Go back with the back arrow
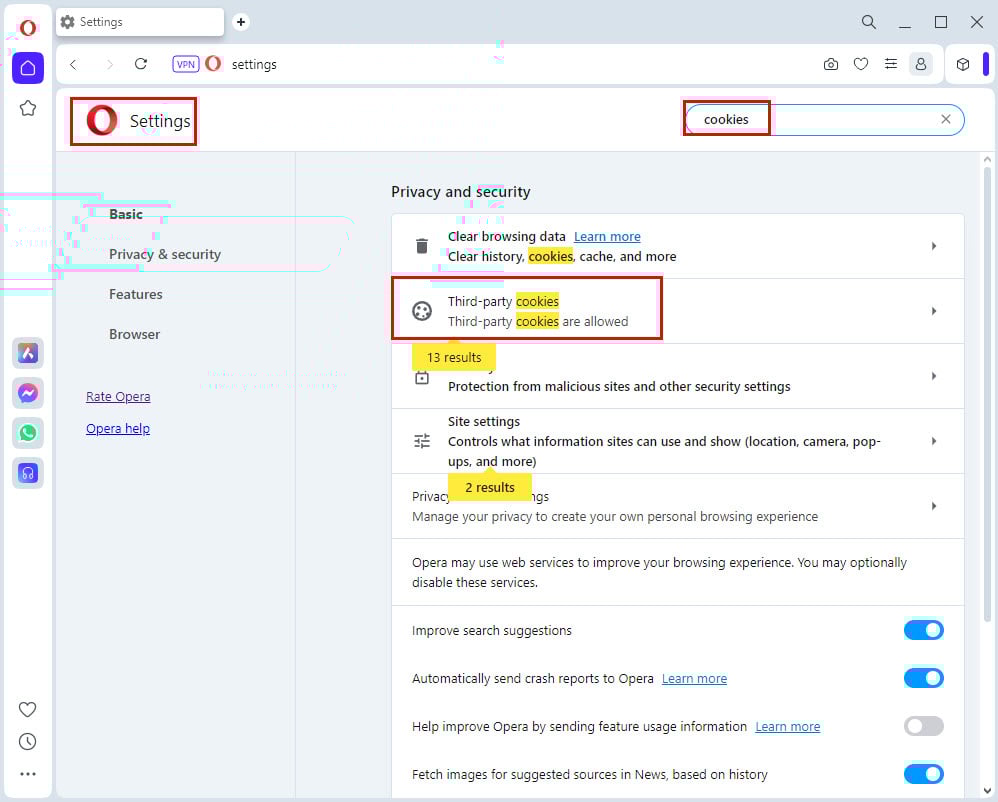Viewport: 998px width, 802px height. tap(74, 64)
